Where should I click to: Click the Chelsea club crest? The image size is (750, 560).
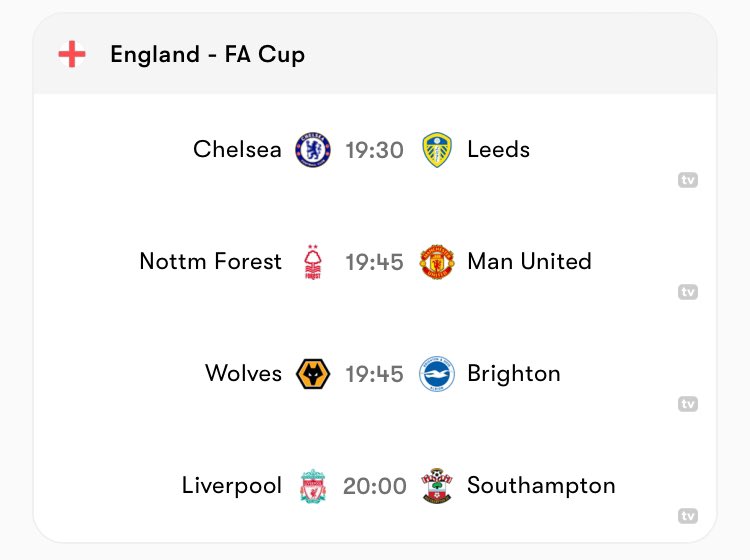coord(313,150)
